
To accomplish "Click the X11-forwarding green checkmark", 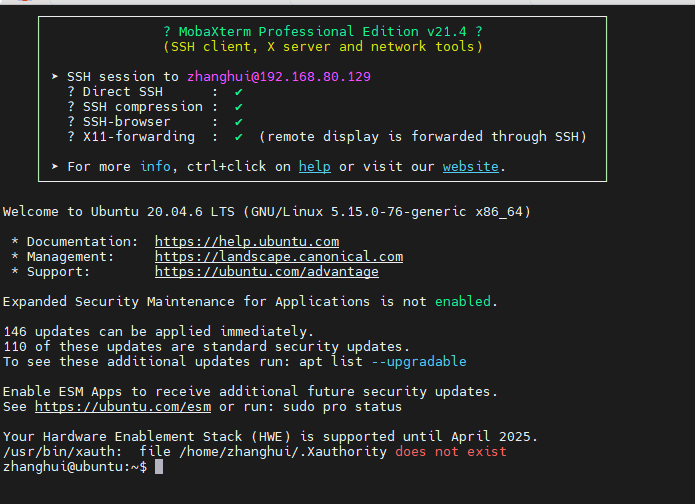I will click(x=238, y=137).
